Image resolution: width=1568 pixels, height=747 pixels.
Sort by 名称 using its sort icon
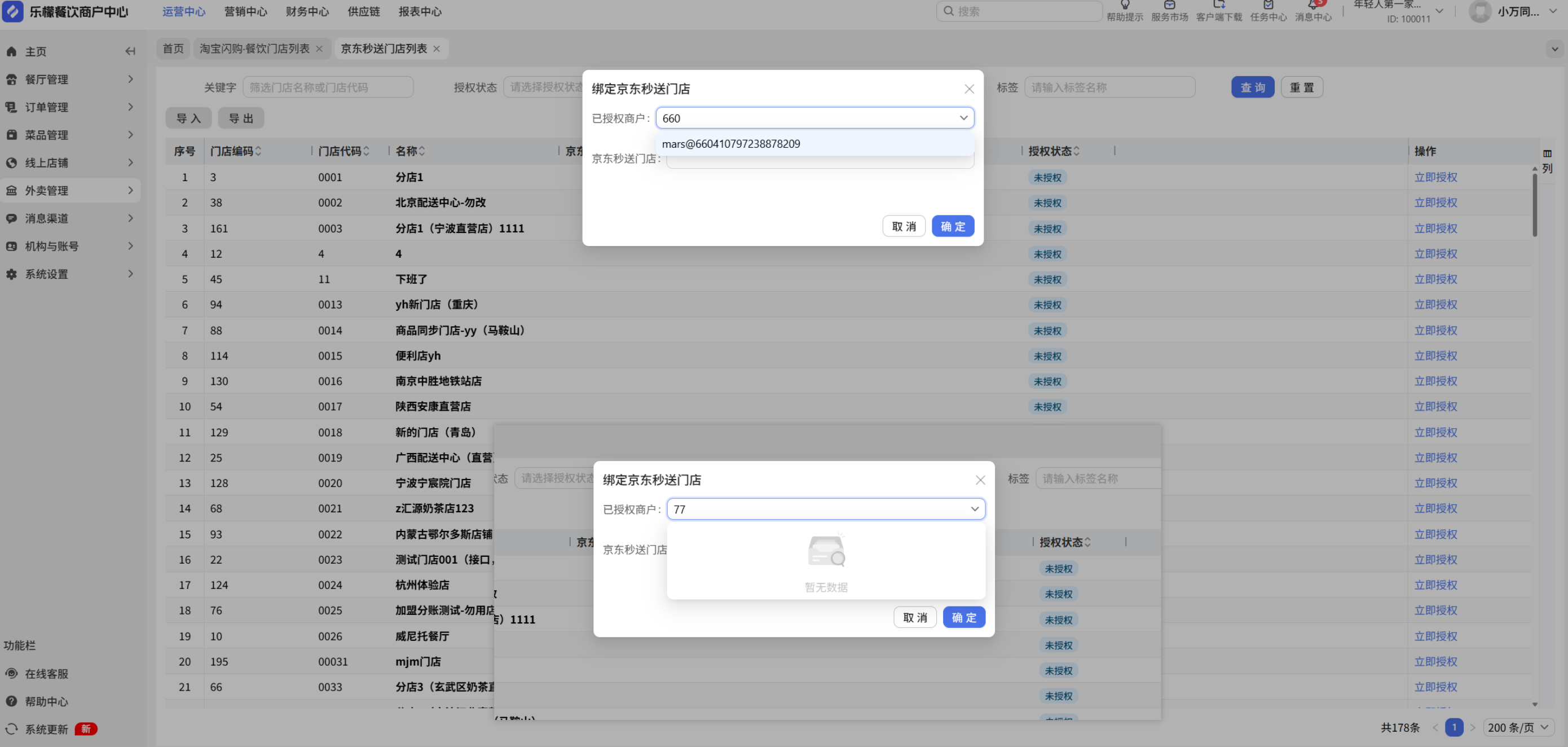pyautogui.click(x=422, y=151)
